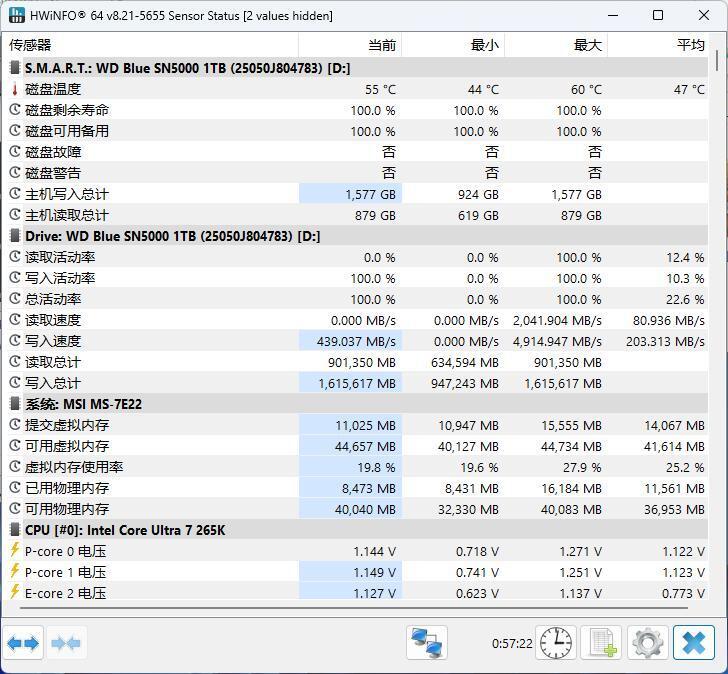The width and height of the screenshot is (728, 674).
Task: Collapse 系统: MSI MS-7E22 group
Action: pyautogui.click(x=15, y=404)
